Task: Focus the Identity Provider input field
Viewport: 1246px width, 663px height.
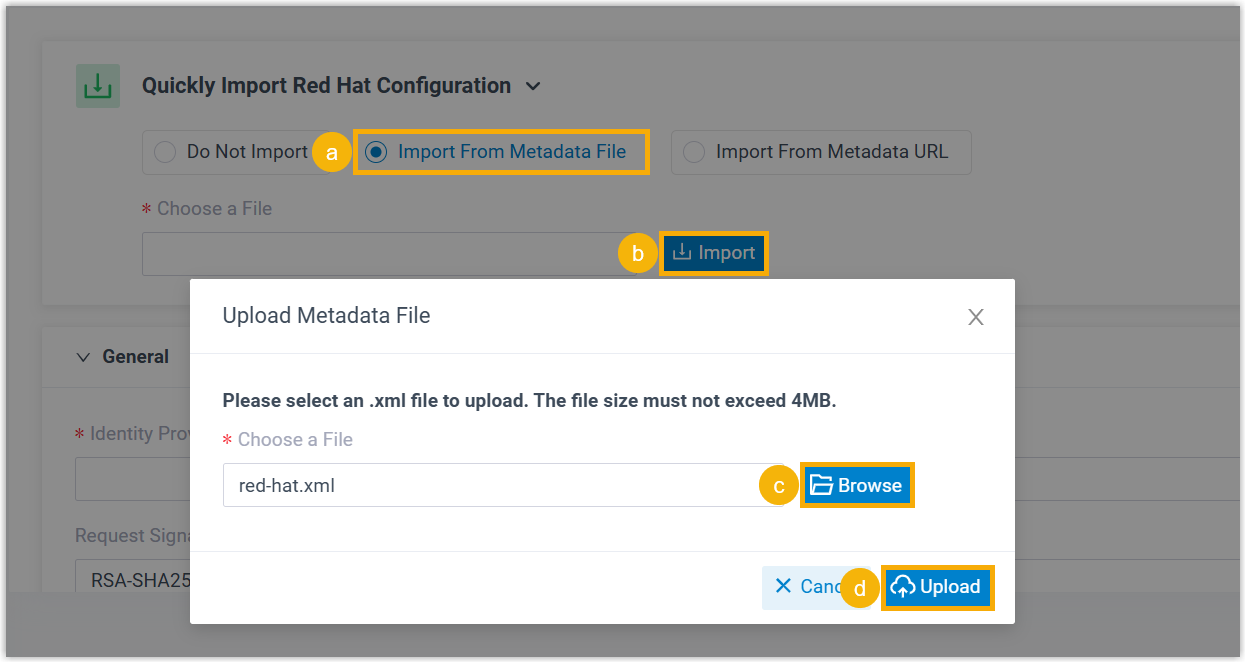Action: coord(132,479)
